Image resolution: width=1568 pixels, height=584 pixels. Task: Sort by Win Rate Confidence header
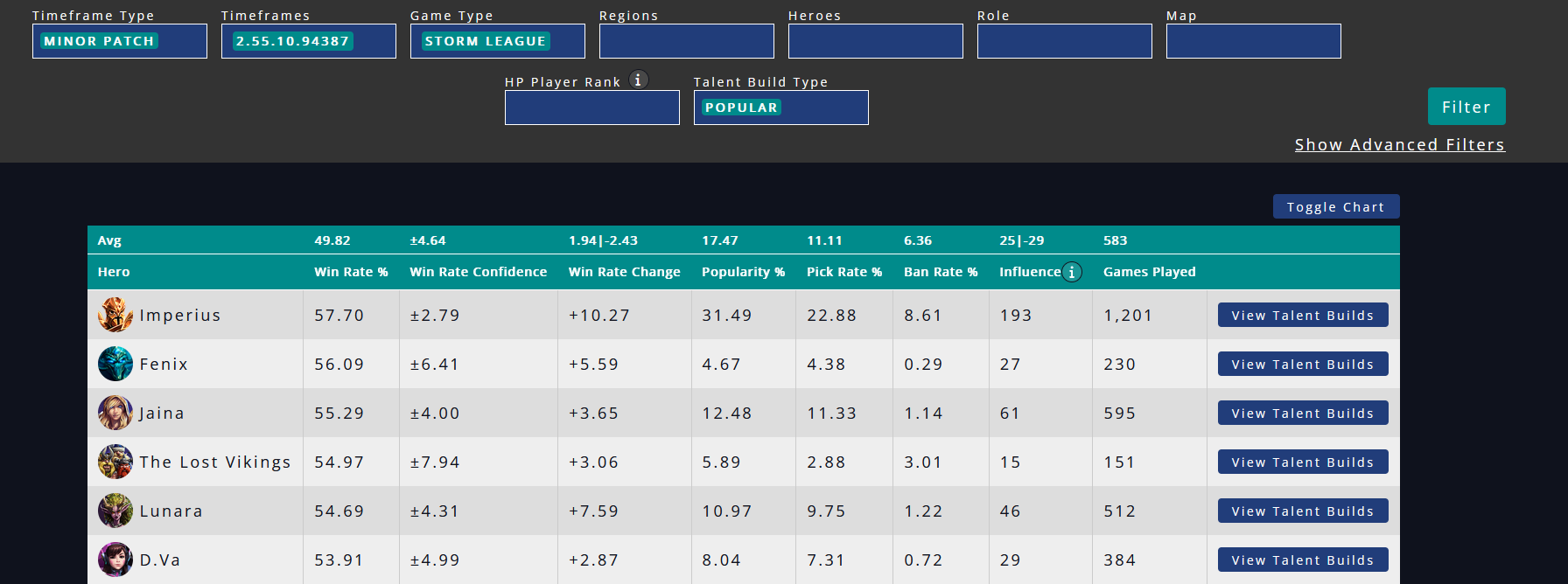point(479,272)
